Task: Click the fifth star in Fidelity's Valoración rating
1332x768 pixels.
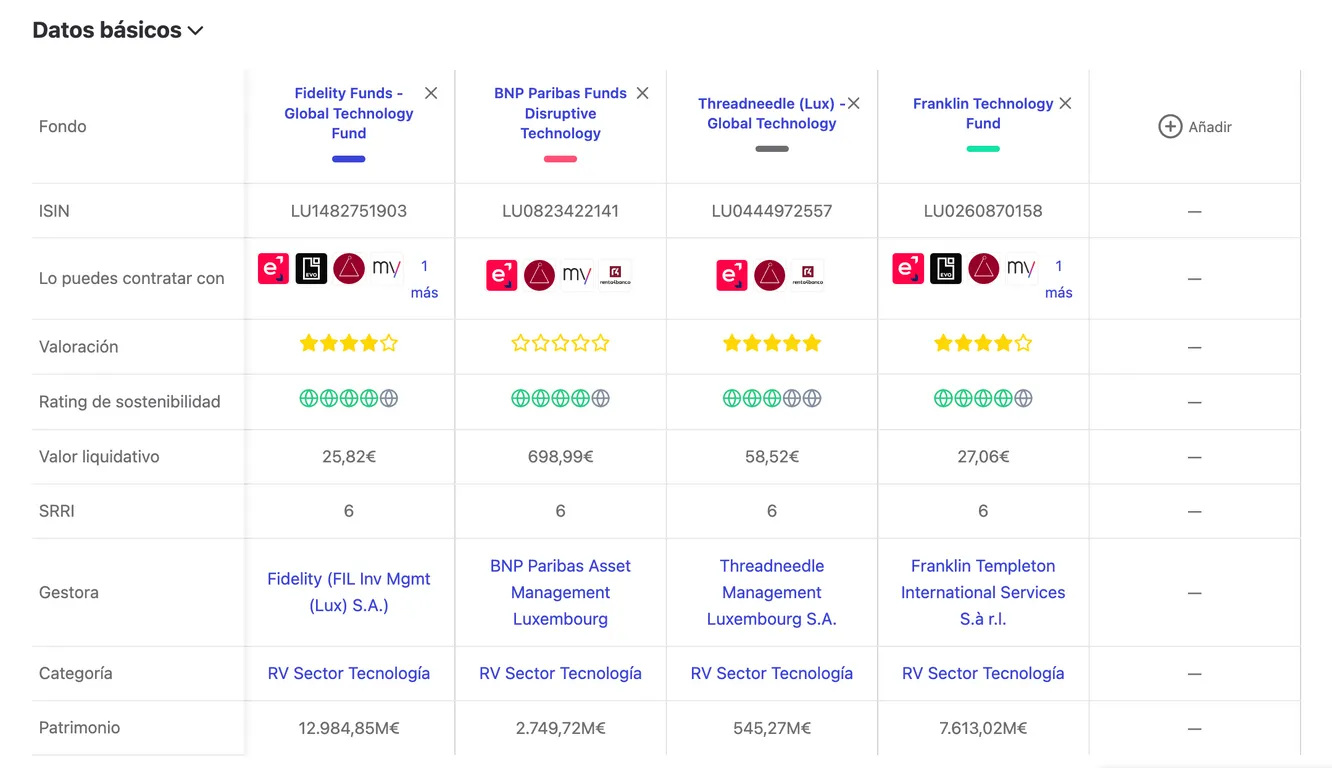Action: [x=388, y=342]
